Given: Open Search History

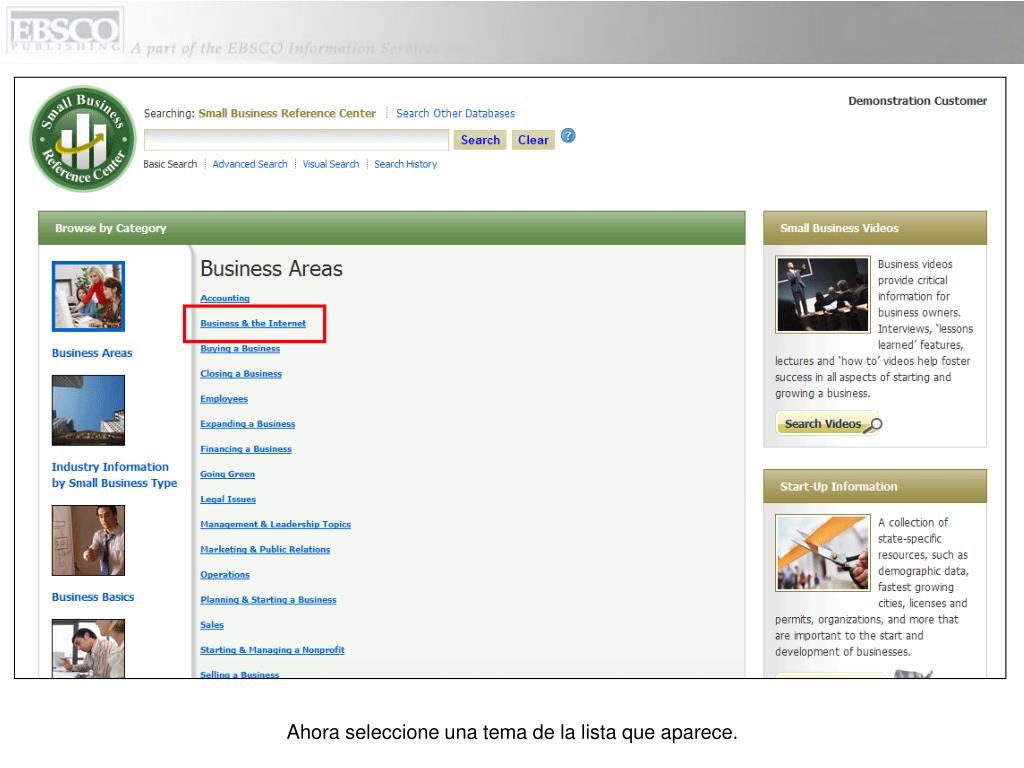Looking at the screenshot, I should pyautogui.click(x=406, y=164).
